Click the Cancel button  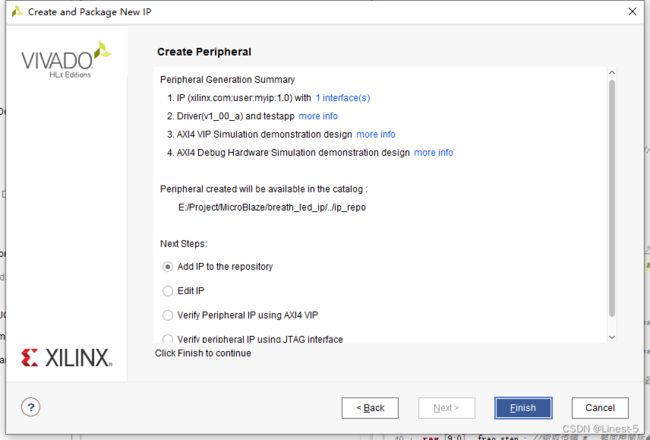click(x=600, y=408)
